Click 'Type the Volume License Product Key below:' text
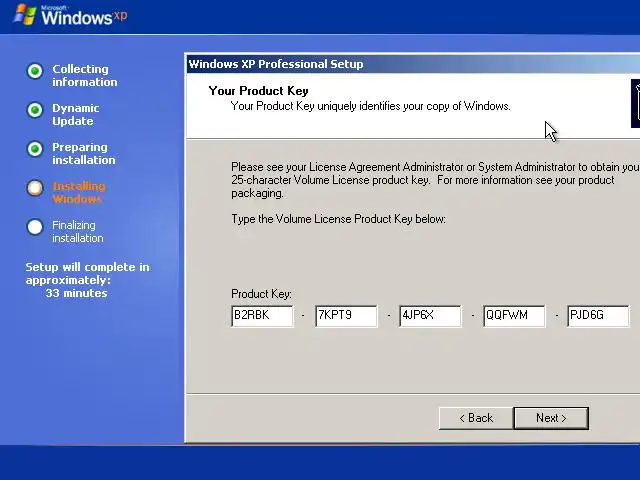This screenshot has height=480, width=640. point(338,219)
